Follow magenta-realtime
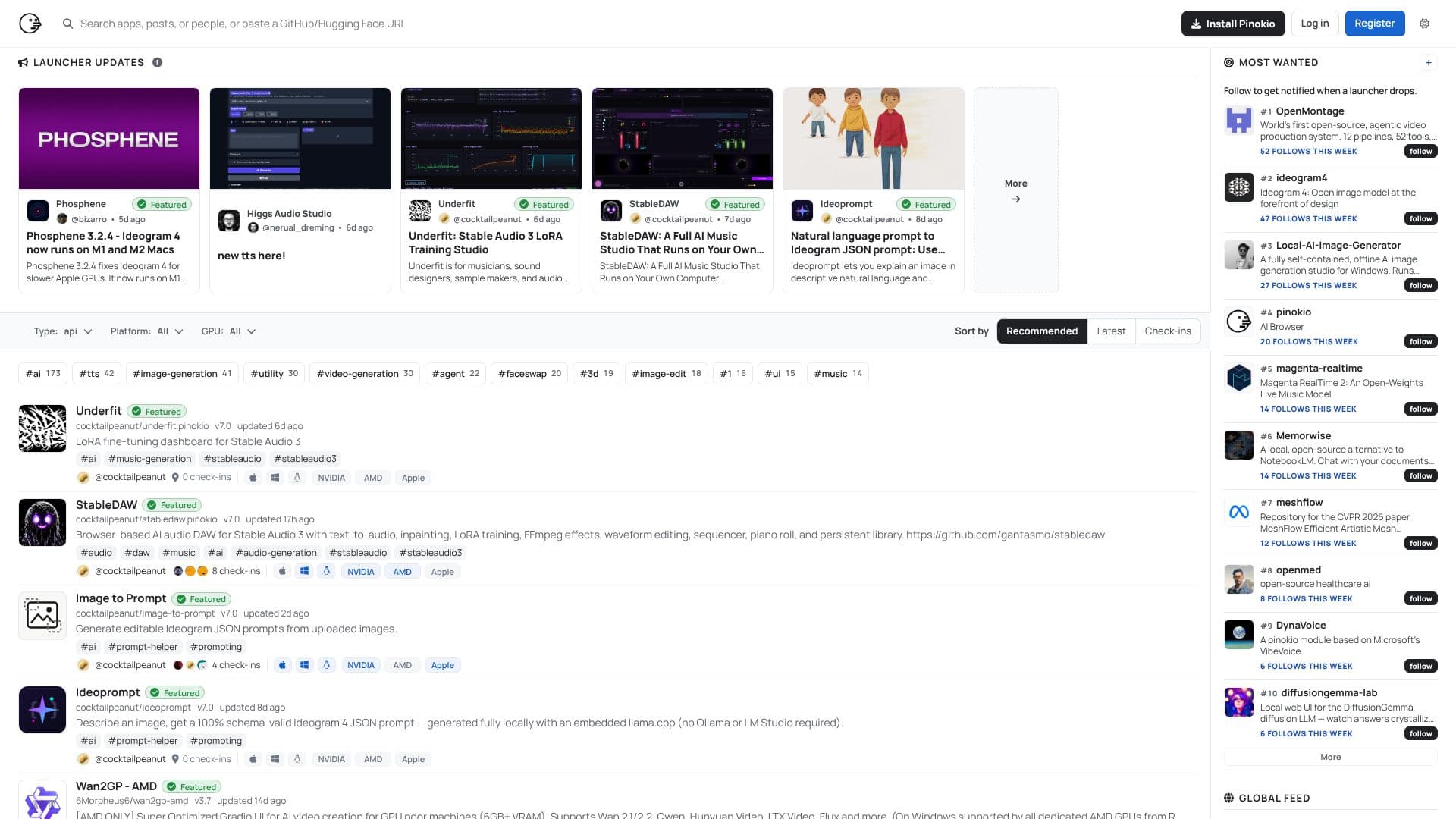This screenshot has width=1456, height=819. (1420, 409)
